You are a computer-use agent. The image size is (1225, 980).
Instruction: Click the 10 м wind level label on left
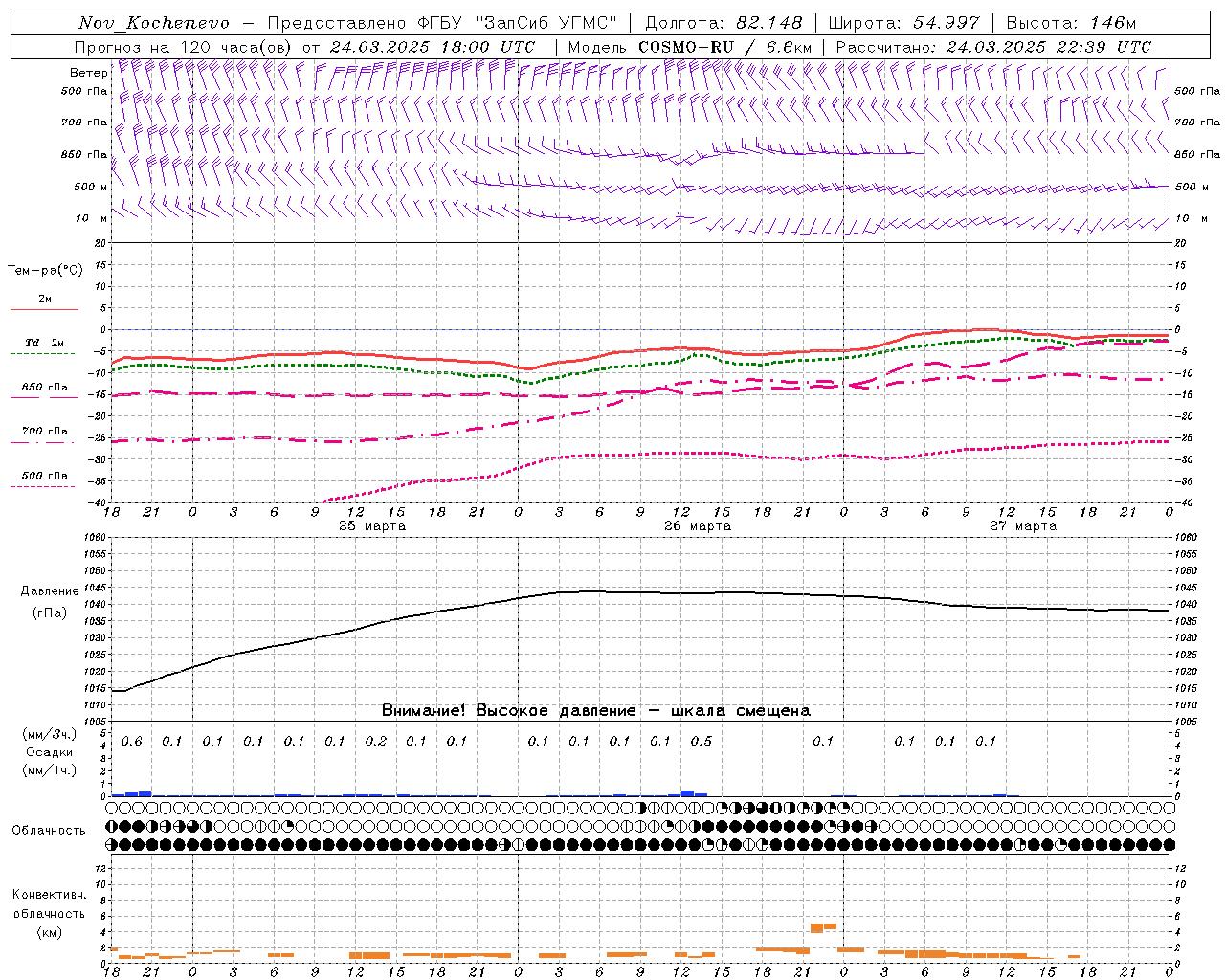click(93, 219)
